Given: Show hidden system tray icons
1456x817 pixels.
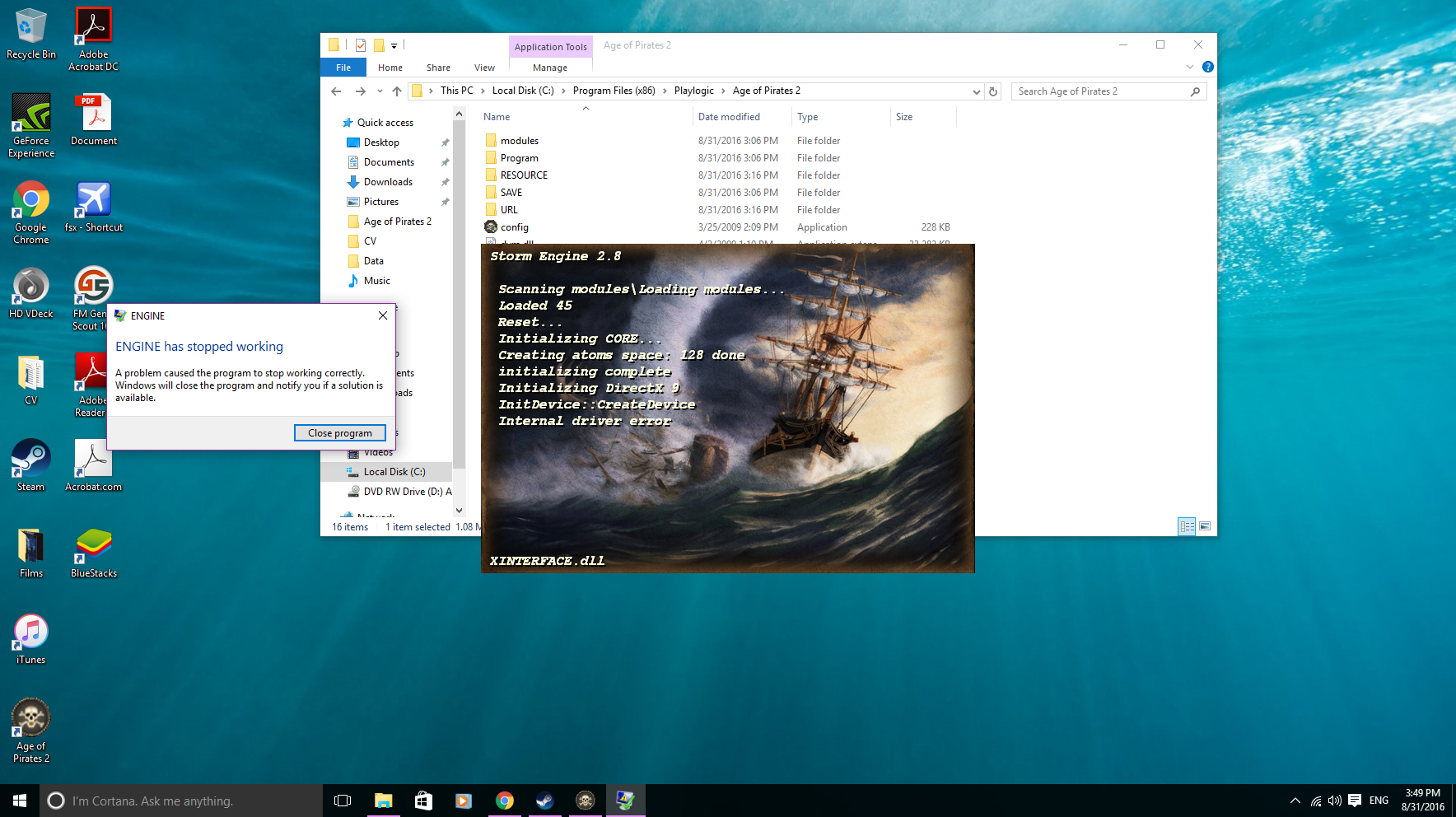Looking at the screenshot, I should click(1295, 801).
